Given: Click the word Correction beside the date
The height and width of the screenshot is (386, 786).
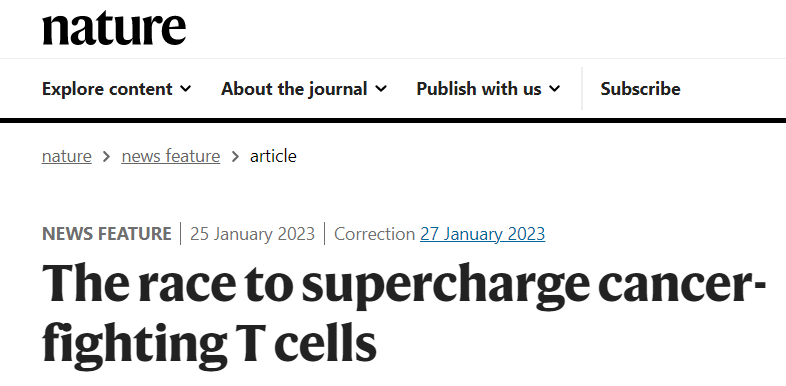Looking at the screenshot, I should tap(374, 234).
